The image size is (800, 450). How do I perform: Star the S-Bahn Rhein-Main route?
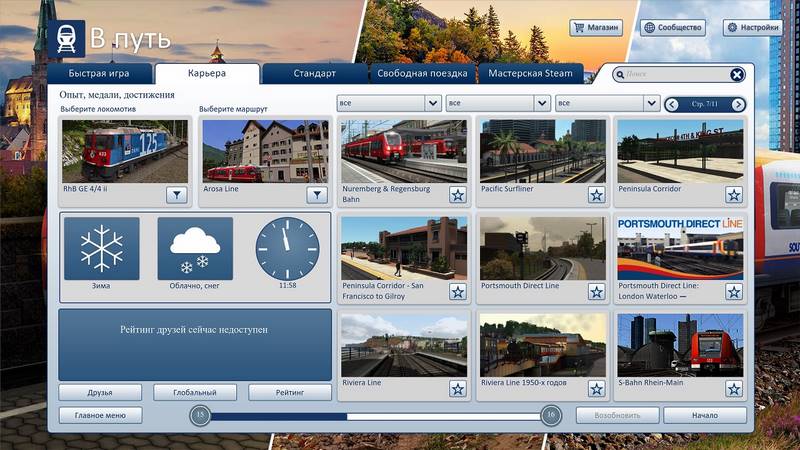click(734, 388)
